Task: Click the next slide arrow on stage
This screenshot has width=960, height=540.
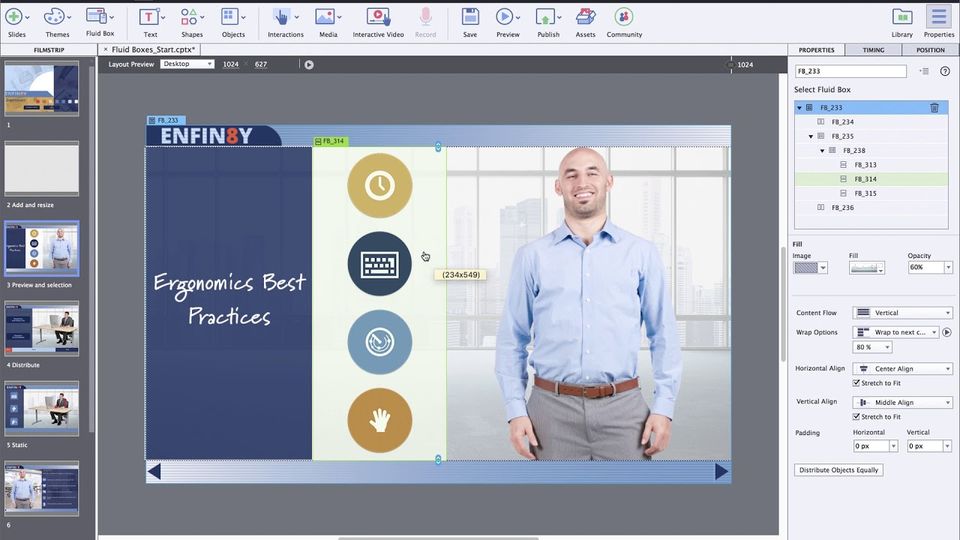Action: 722,471
